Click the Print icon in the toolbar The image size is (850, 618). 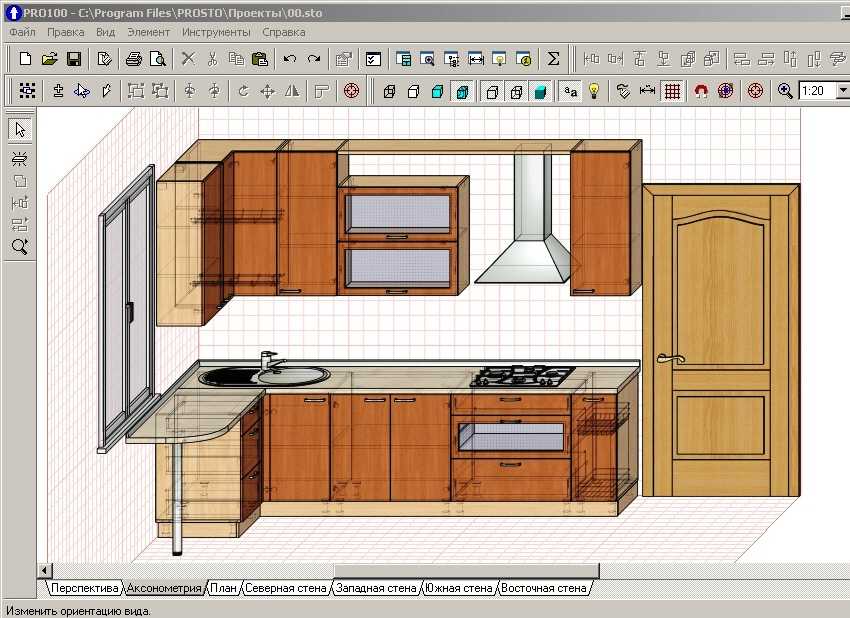point(134,59)
